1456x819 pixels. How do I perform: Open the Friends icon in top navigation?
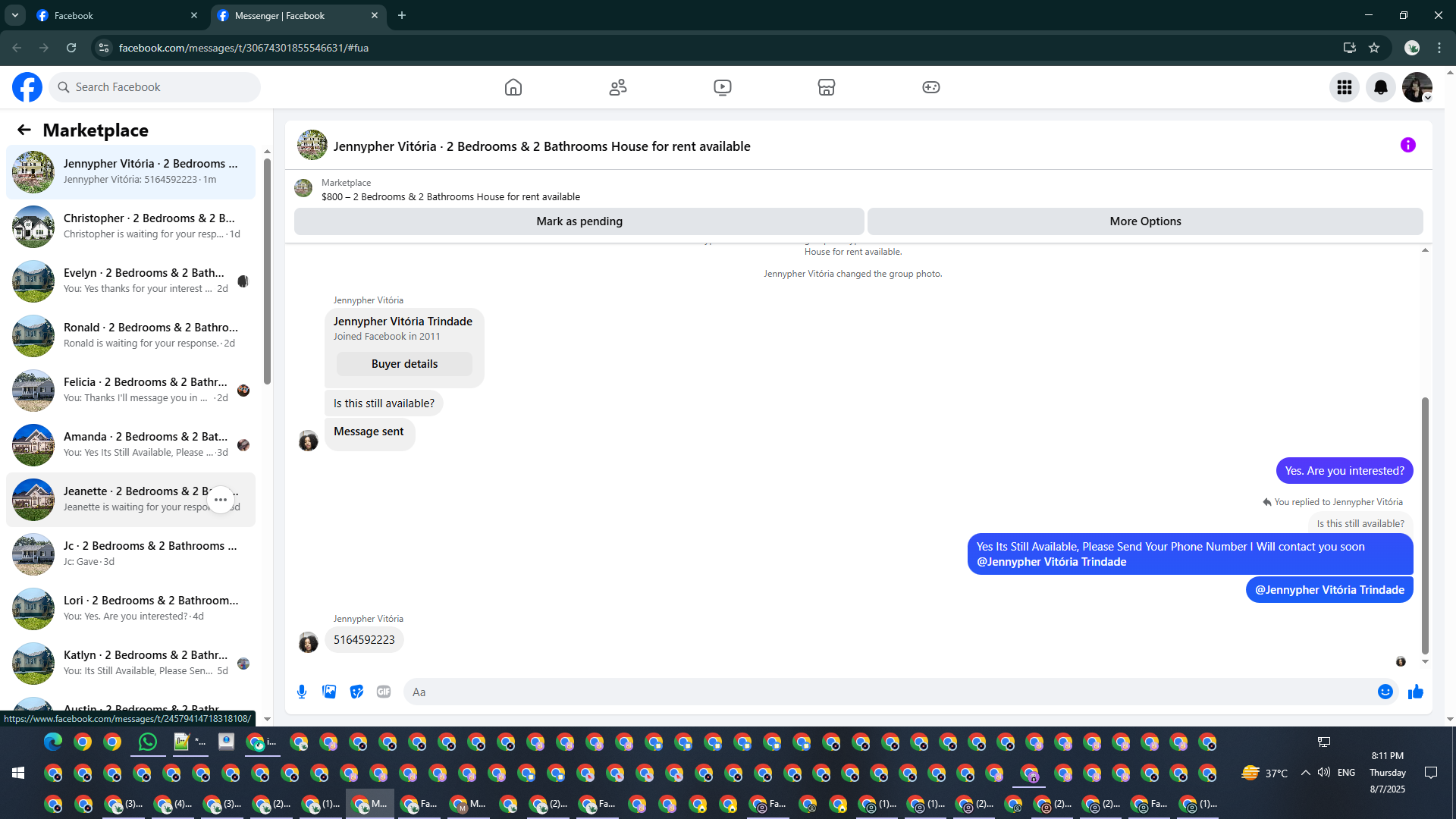pyautogui.click(x=618, y=87)
